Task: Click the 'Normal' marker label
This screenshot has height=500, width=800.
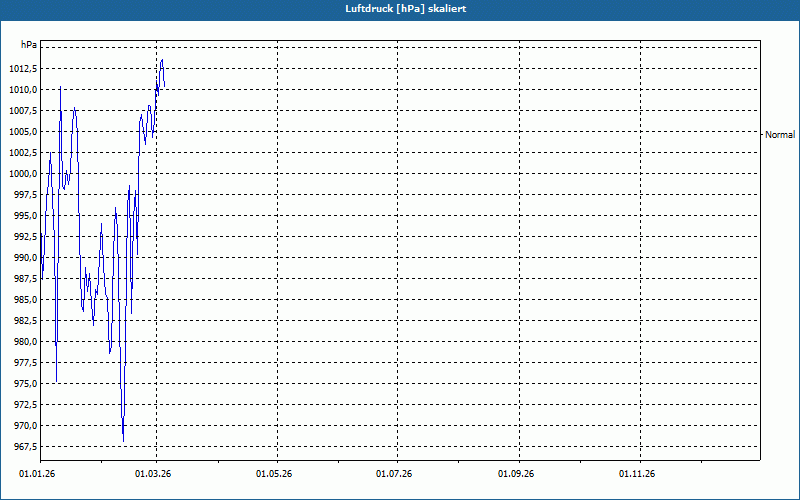Action: [x=780, y=135]
